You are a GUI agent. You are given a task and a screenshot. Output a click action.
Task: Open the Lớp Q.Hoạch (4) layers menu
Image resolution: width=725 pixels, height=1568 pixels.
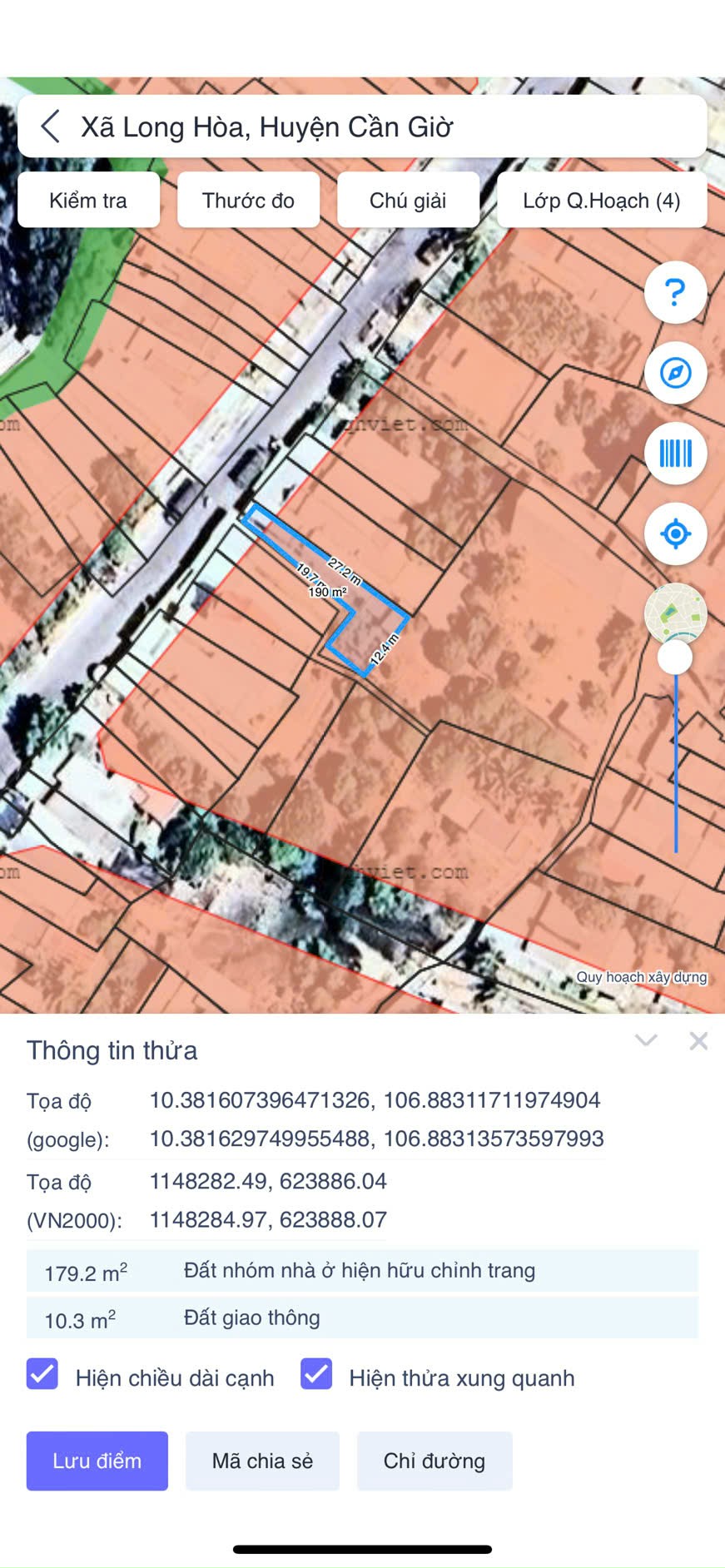pos(602,200)
